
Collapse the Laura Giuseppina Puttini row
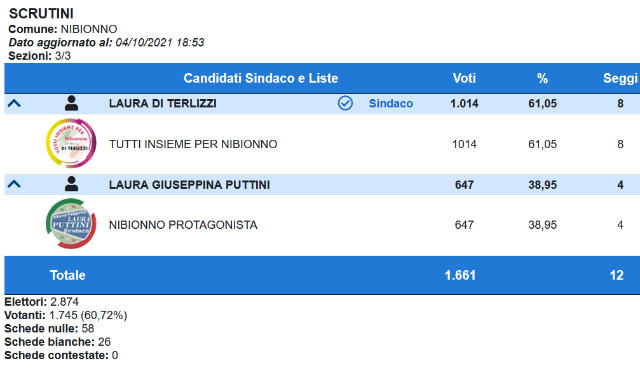coord(14,184)
